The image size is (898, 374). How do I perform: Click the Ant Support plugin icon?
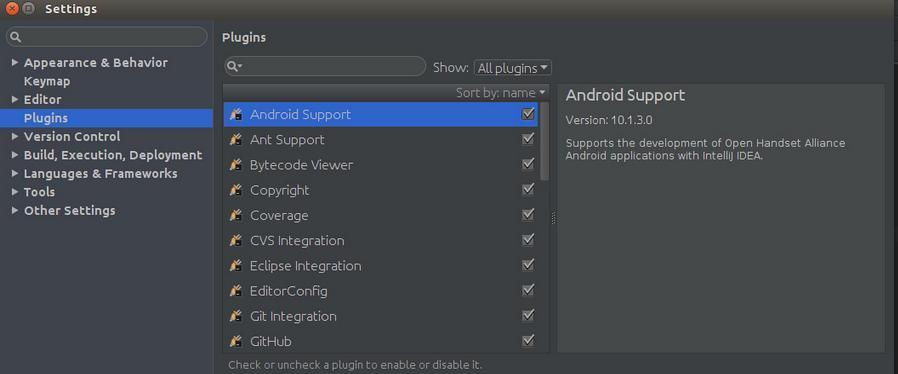tap(235, 140)
